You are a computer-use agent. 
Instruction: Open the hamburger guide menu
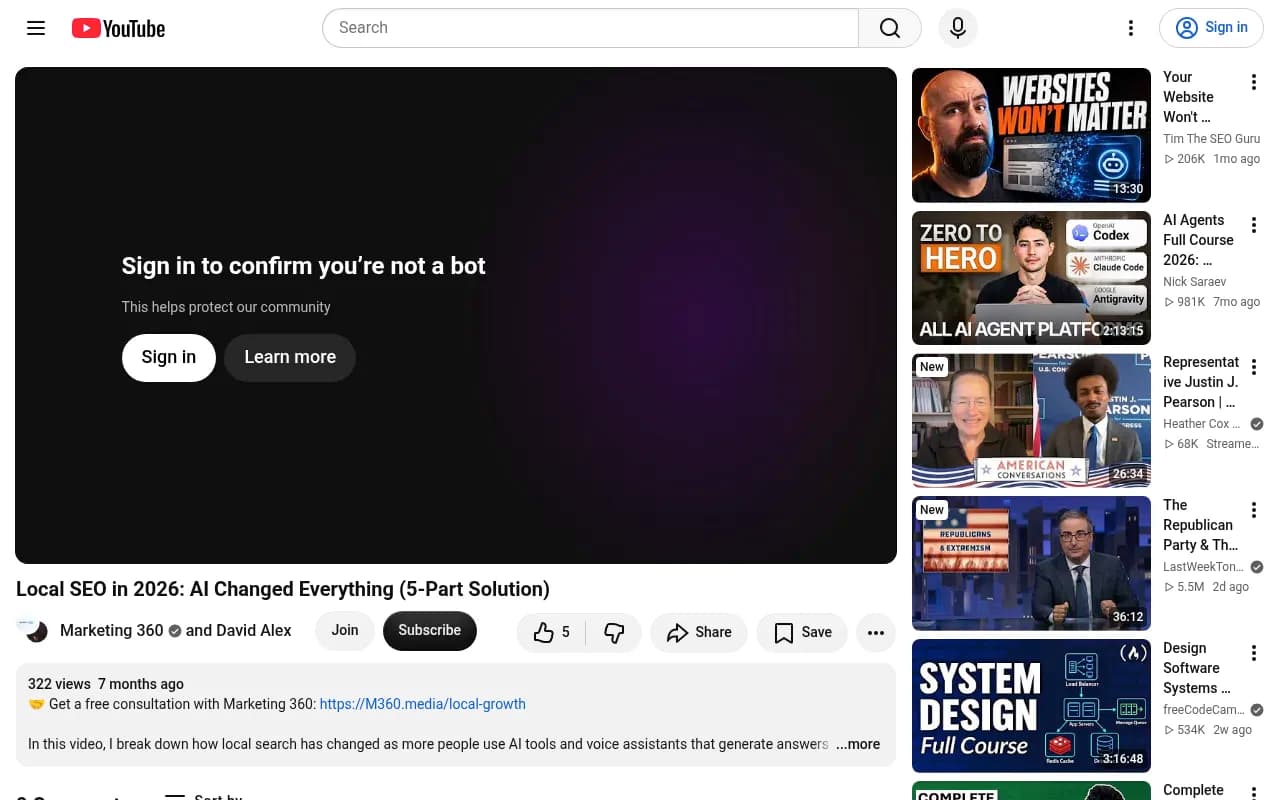36,28
